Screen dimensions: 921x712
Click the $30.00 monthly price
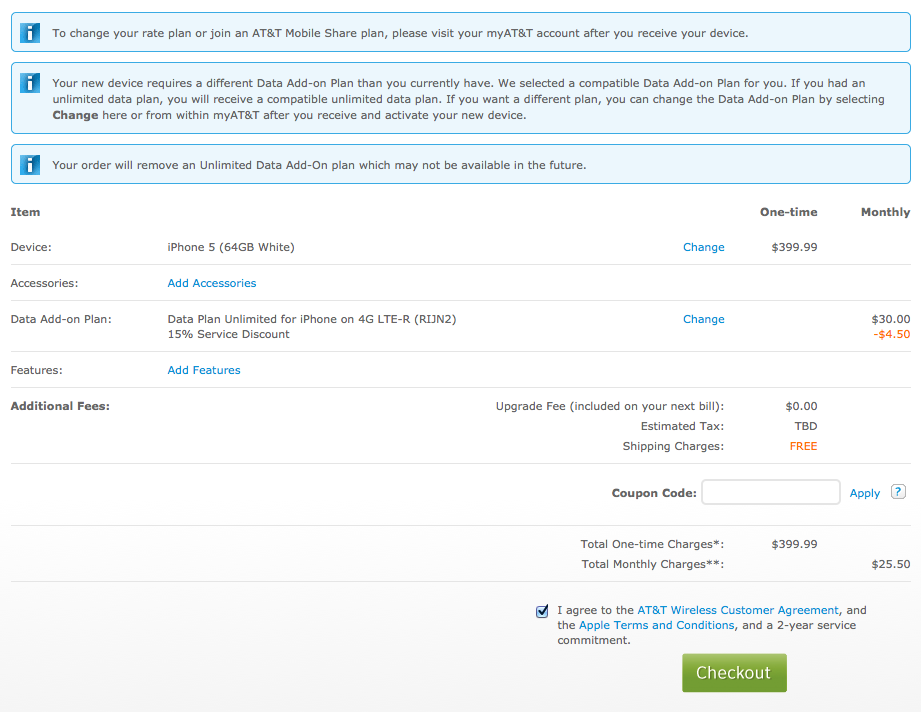(x=890, y=319)
